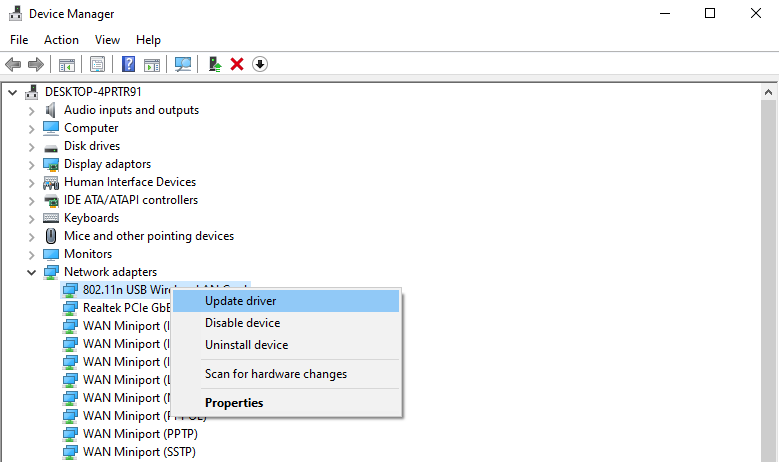This screenshot has height=462, width=779.
Task: Select WAN Miniport (PPTP) adapter
Action: pos(140,434)
